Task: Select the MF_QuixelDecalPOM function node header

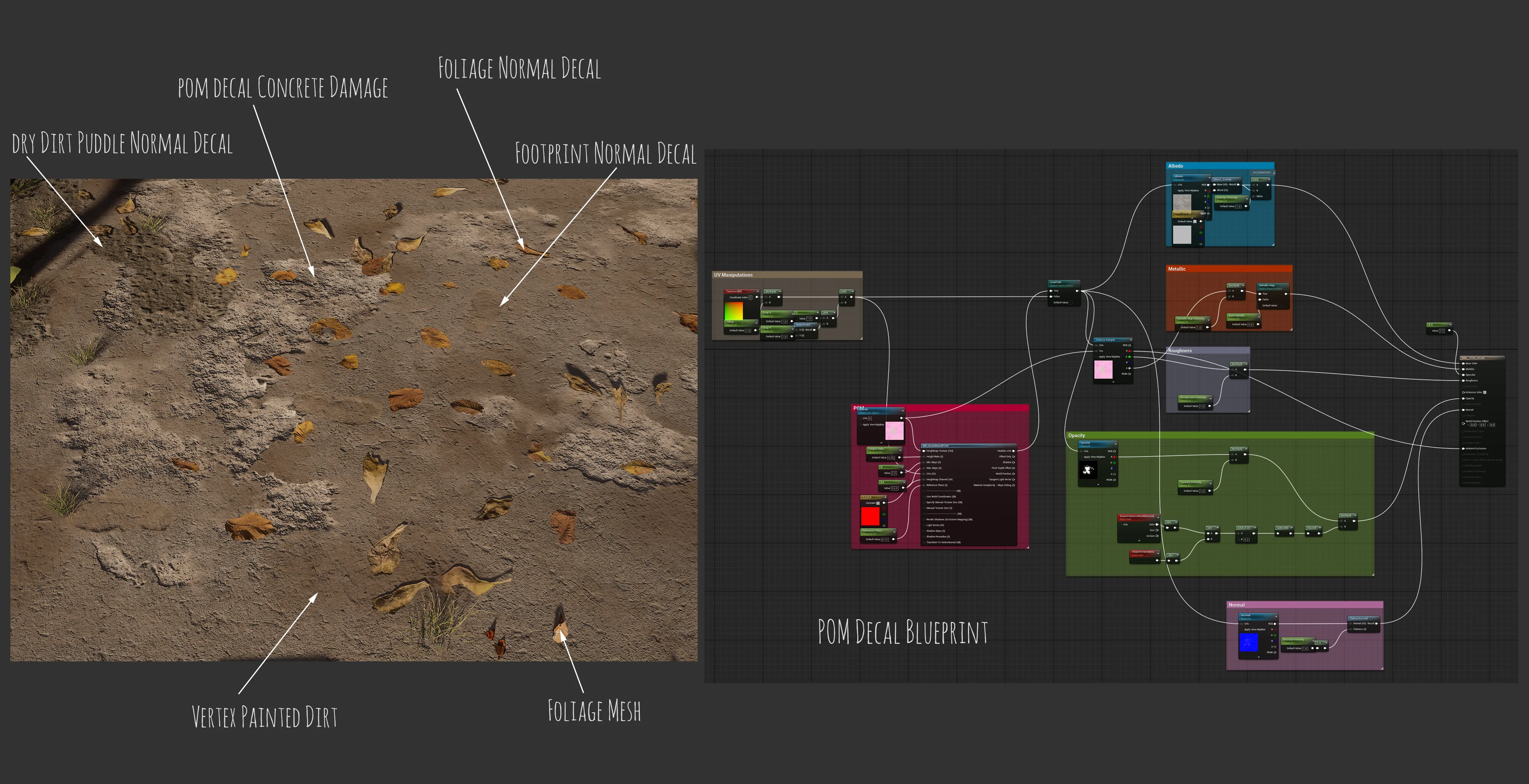Action: [969, 446]
